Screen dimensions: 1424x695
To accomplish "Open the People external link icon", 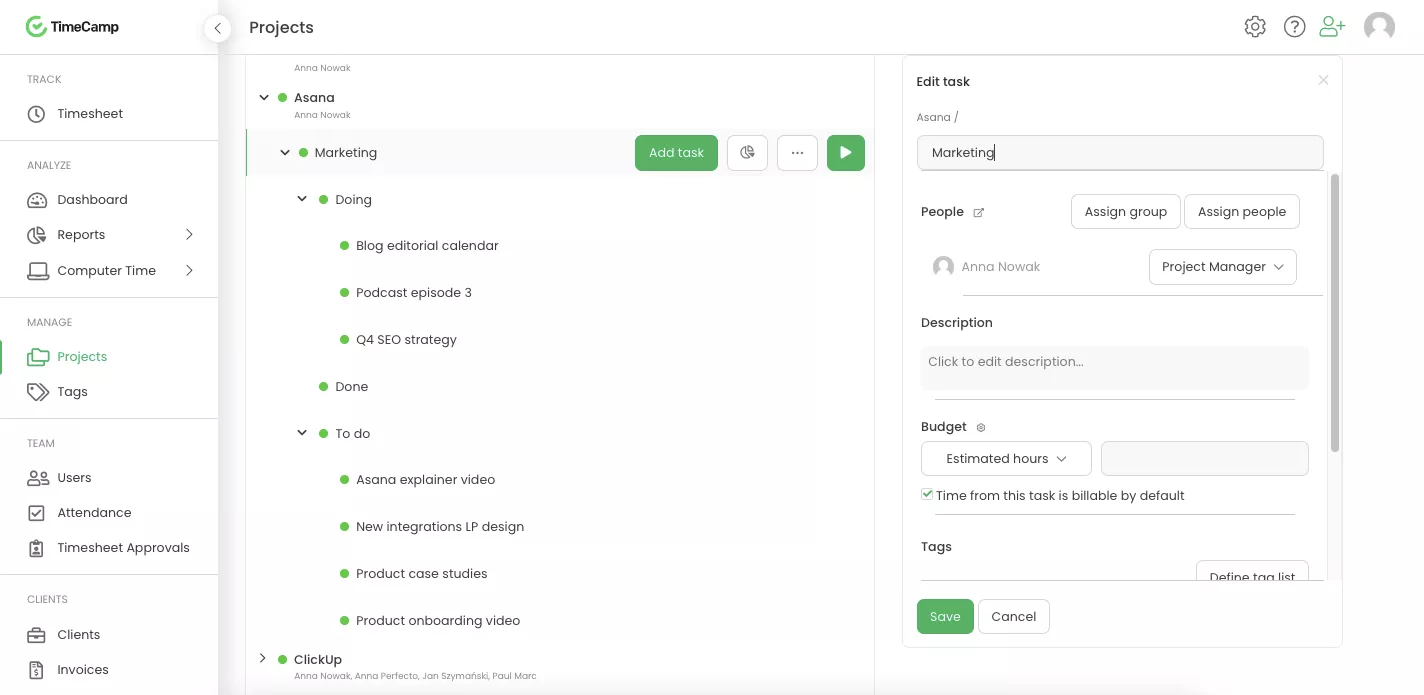I will [x=979, y=212].
